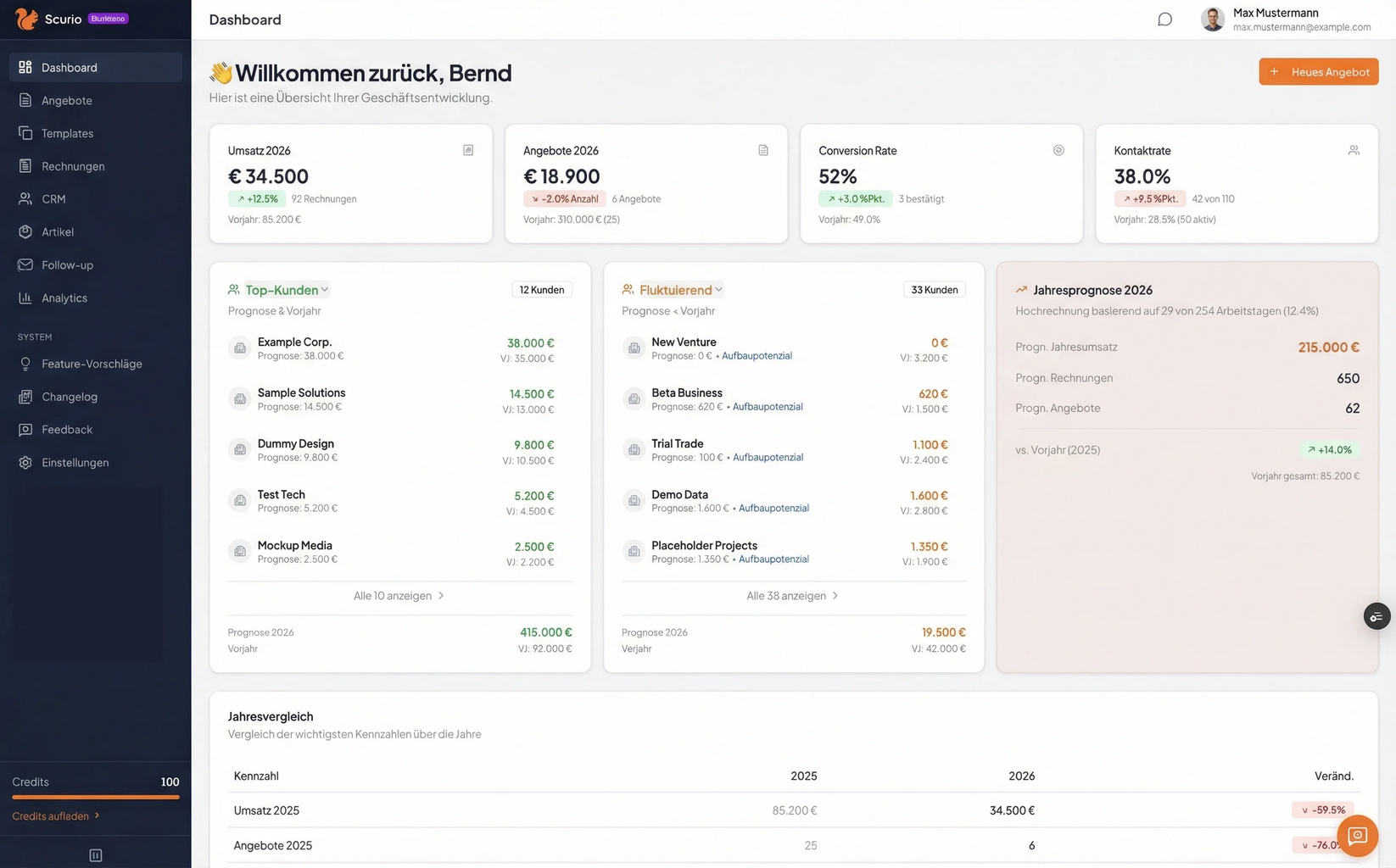Open the Fluktuierend dropdown selector

681,290
